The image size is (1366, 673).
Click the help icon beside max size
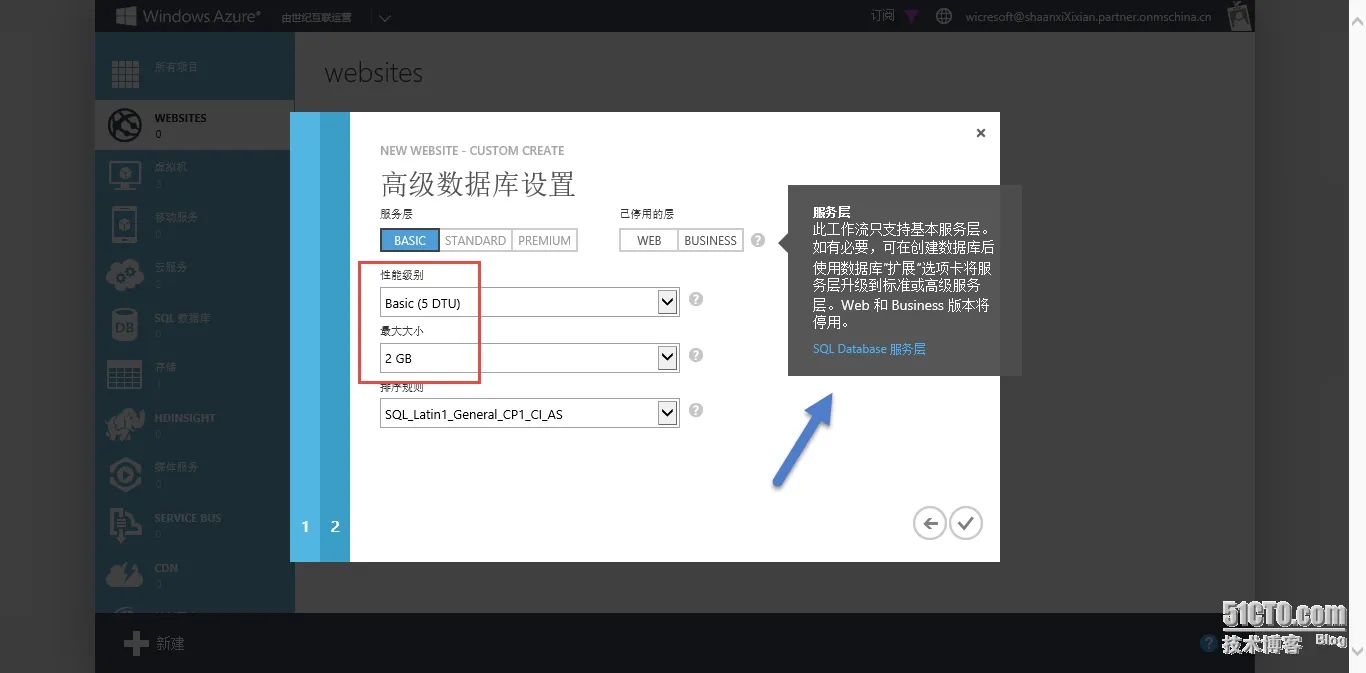(696, 355)
